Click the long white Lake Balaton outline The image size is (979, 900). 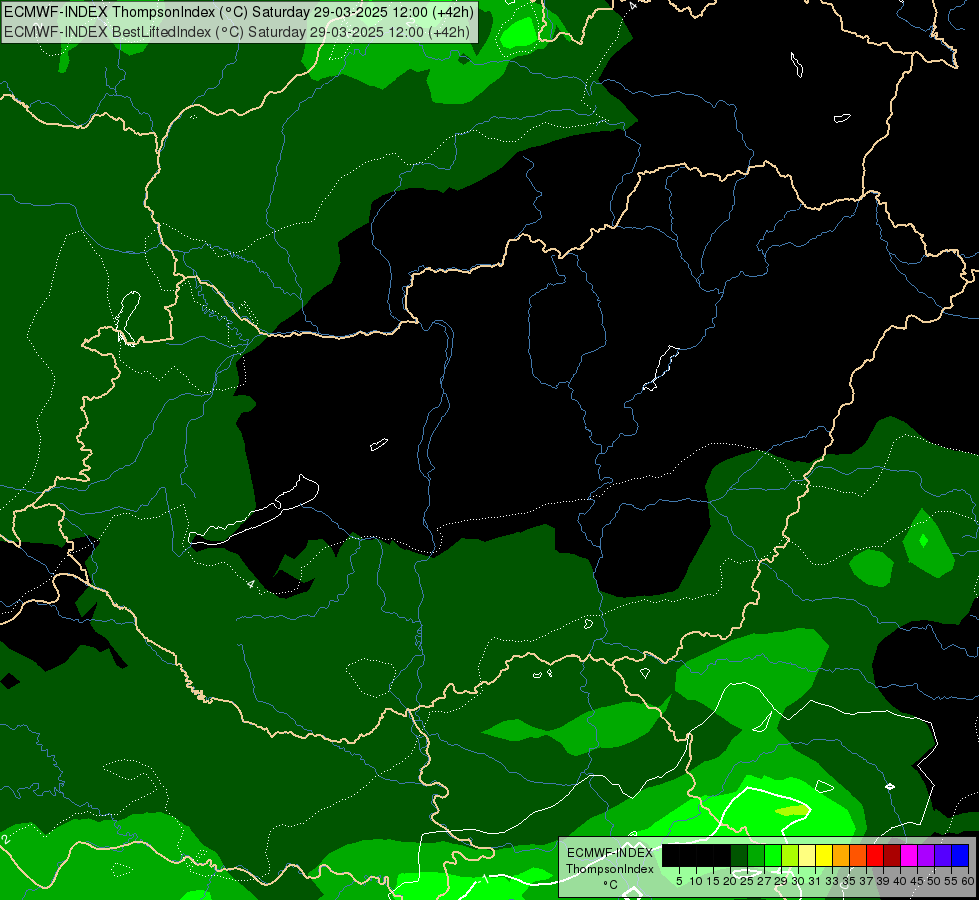pos(253,511)
